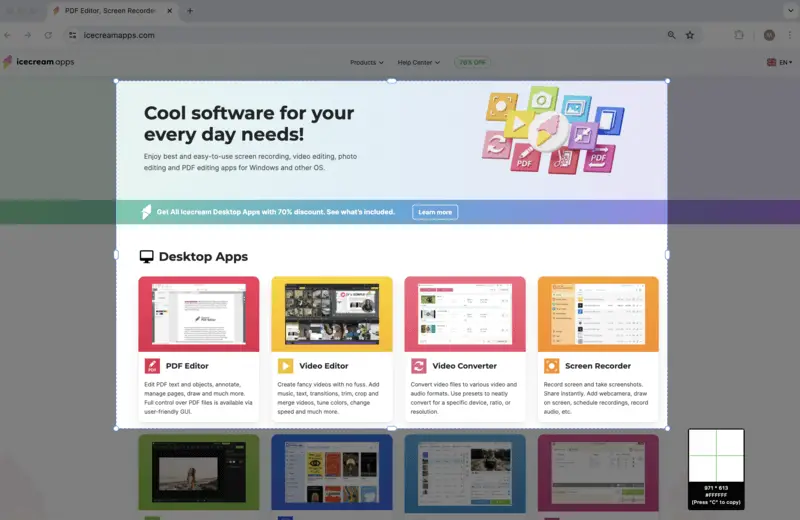Click the app icons cluster hero illustration
800x520 pixels.
[553, 130]
